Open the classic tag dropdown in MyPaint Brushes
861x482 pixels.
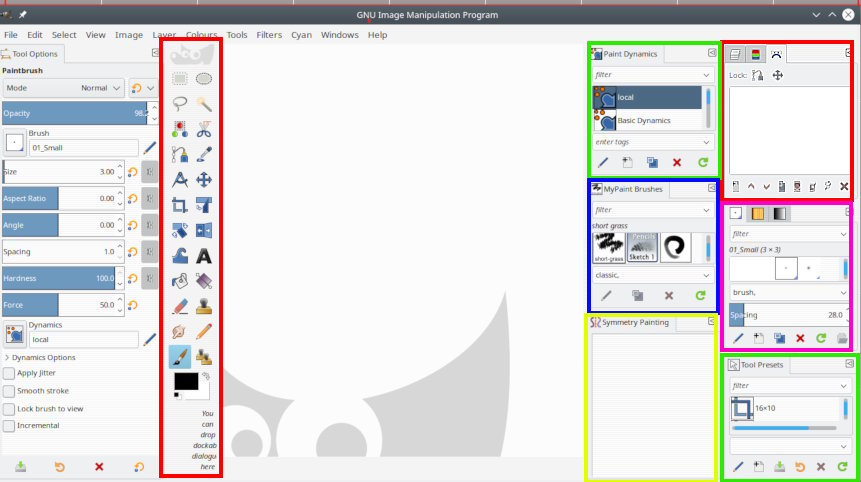(x=706, y=275)
